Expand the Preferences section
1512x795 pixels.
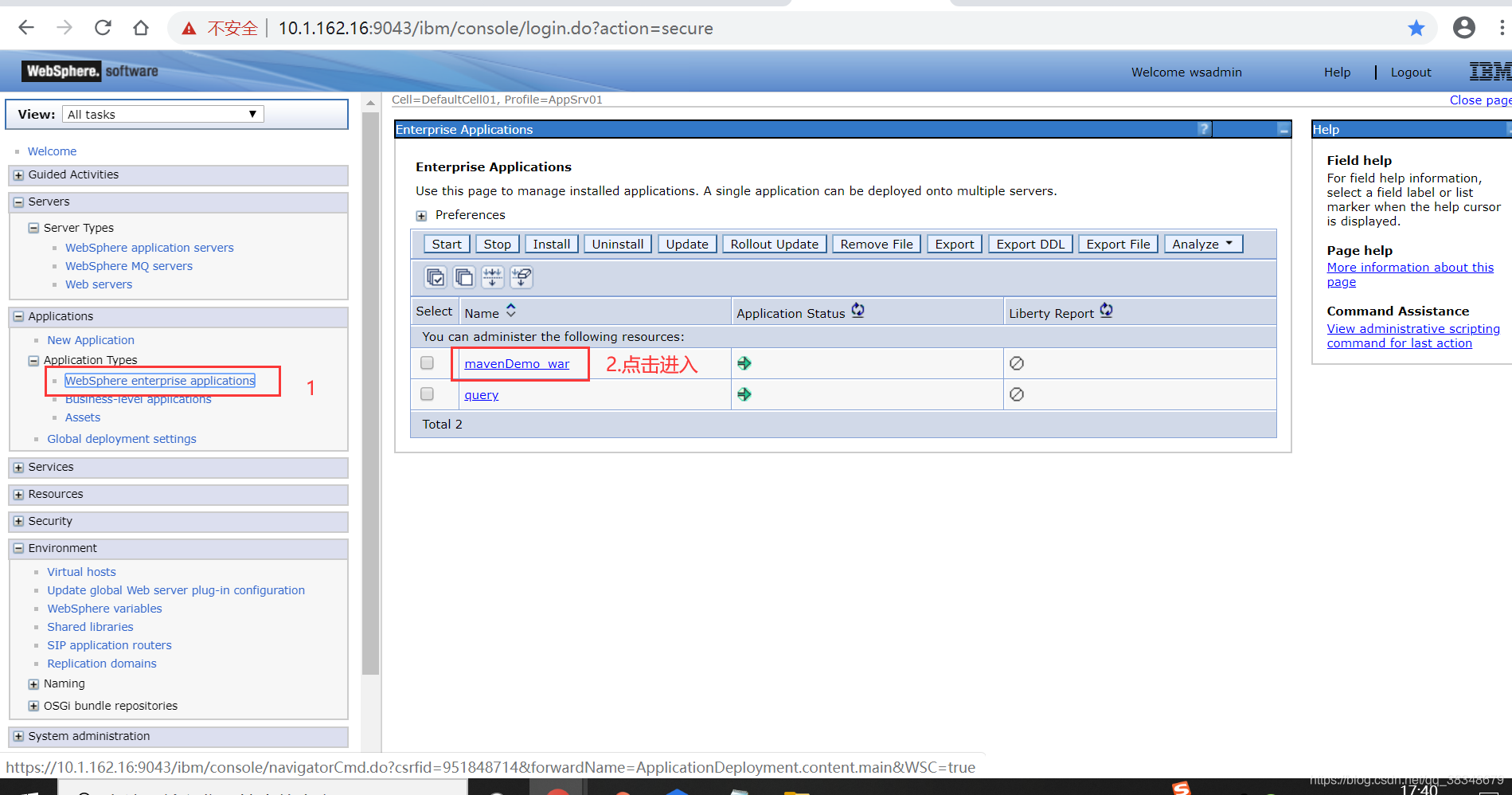[x=421, y=216]
